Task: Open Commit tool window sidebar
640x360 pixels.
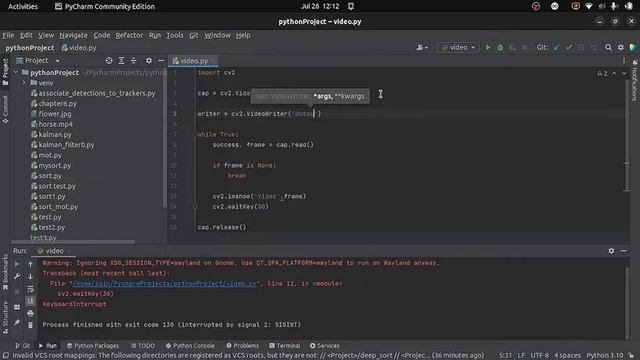Action: 5,109
